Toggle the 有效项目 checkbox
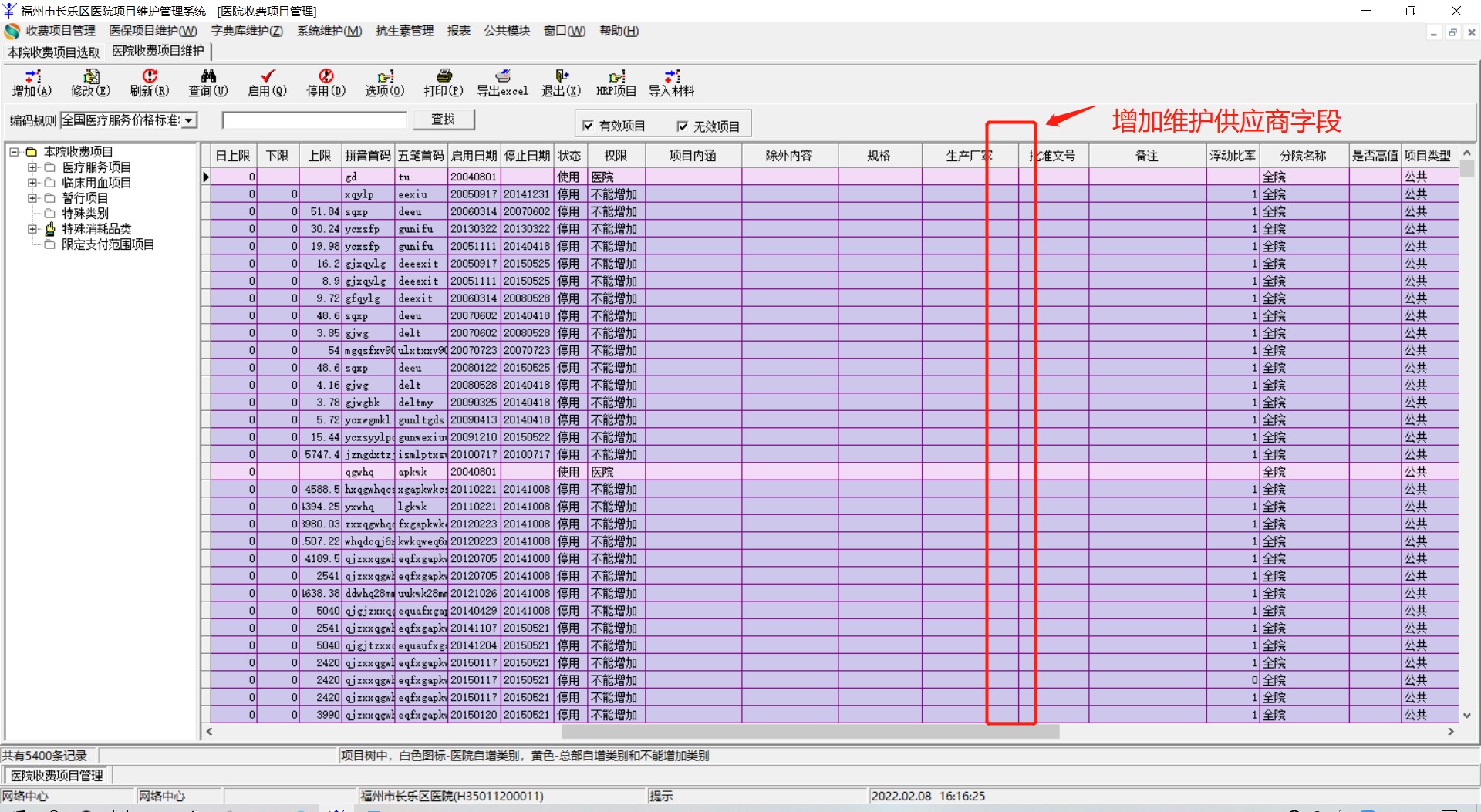This screenshot has width=1481, height=812. (x=589, y=126)
